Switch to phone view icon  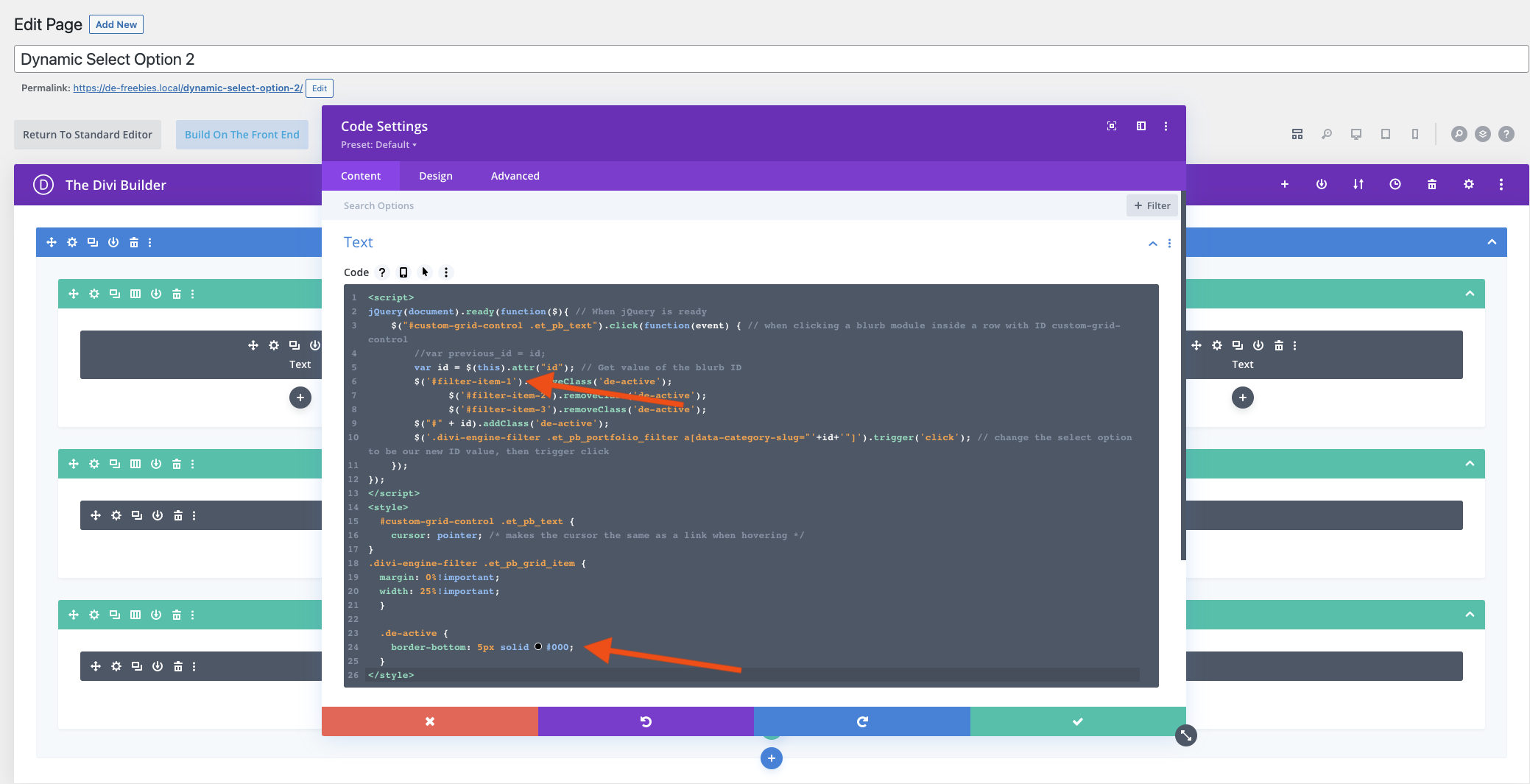[1415, 134]
